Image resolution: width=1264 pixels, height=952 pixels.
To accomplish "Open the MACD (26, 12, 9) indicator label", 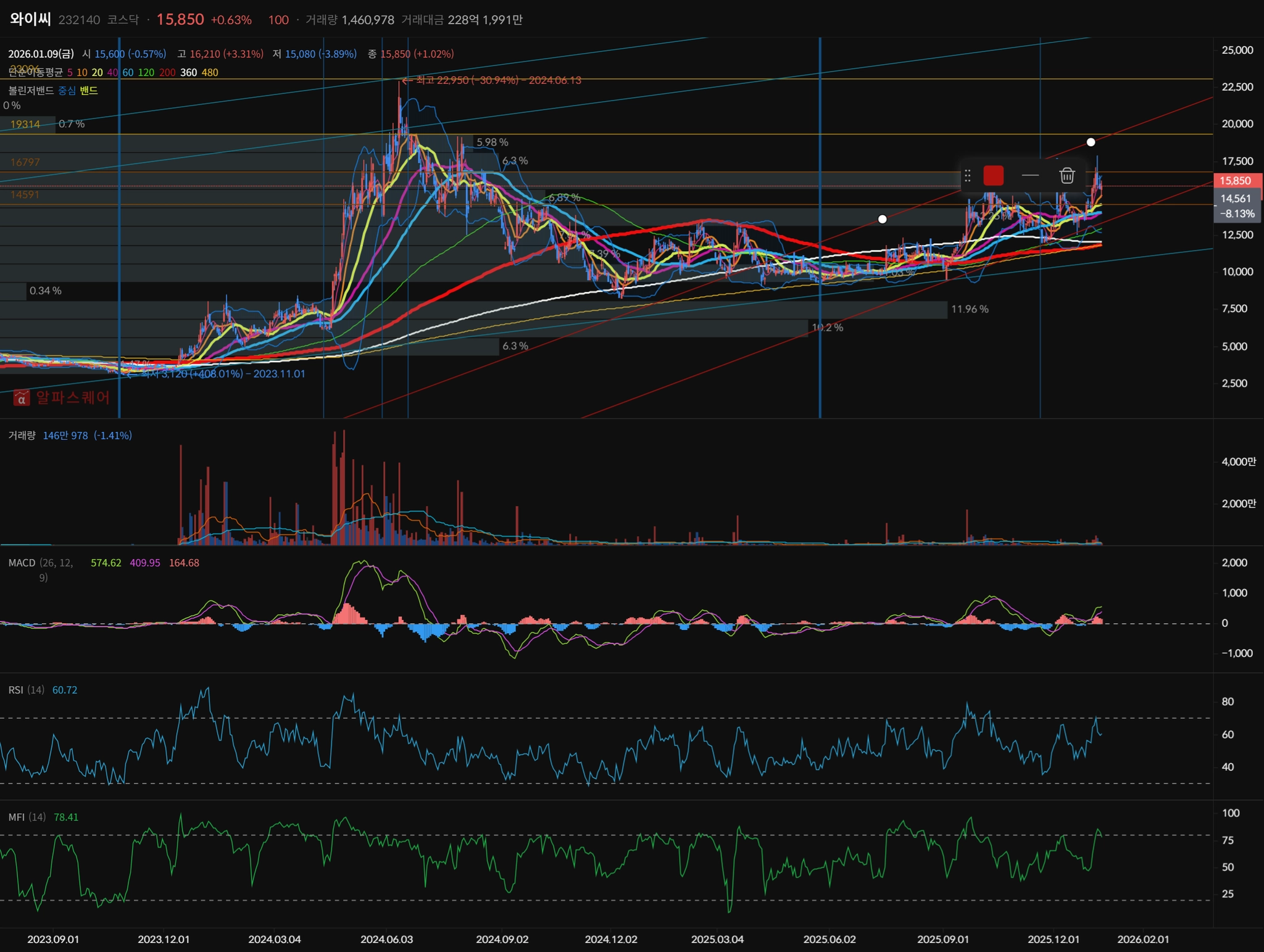I will [x=22, y=563].
